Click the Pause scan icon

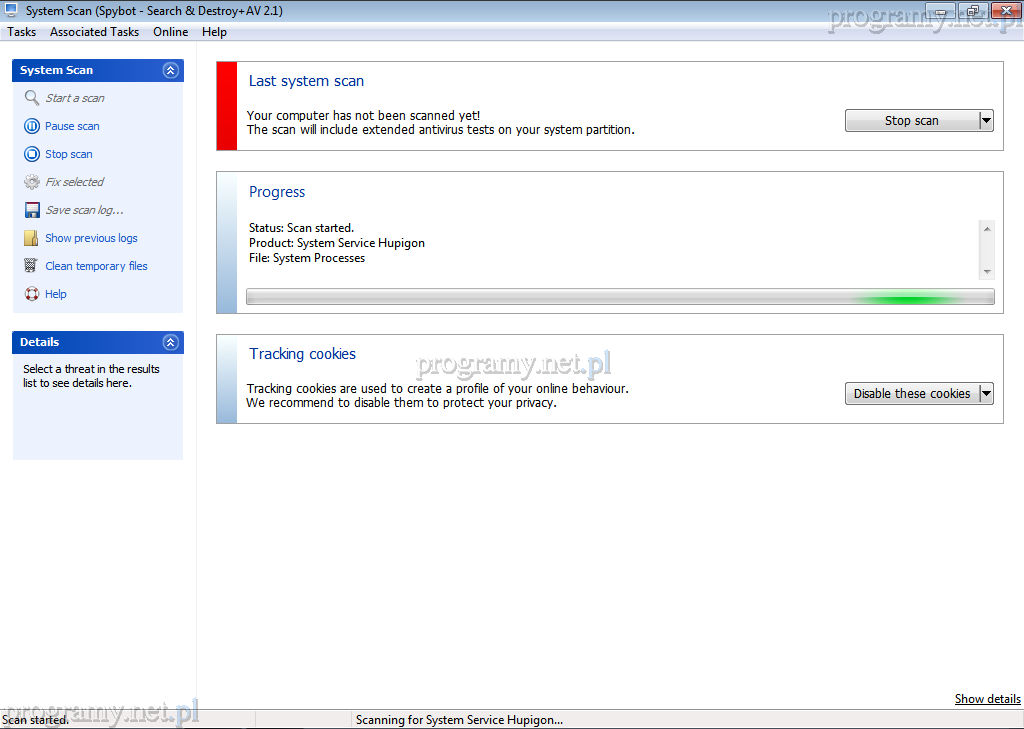tap(32, 126)
